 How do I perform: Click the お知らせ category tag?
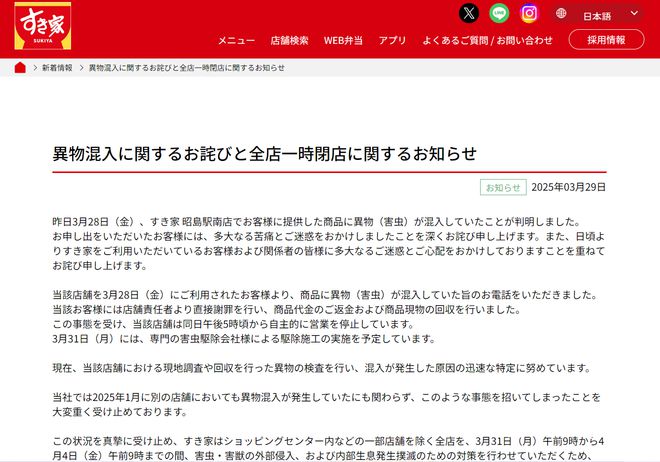click(503, 188)
